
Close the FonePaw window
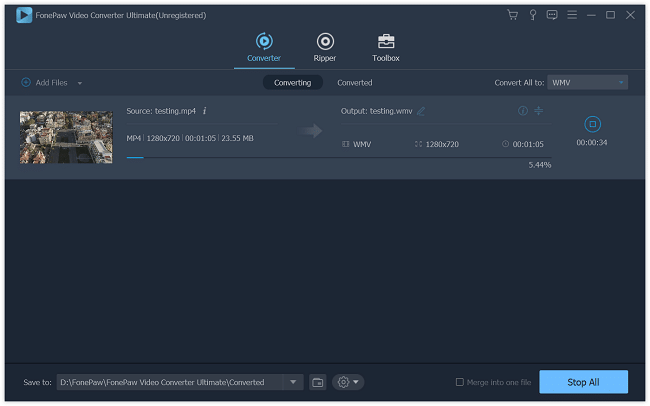click(x=630, y=15)
